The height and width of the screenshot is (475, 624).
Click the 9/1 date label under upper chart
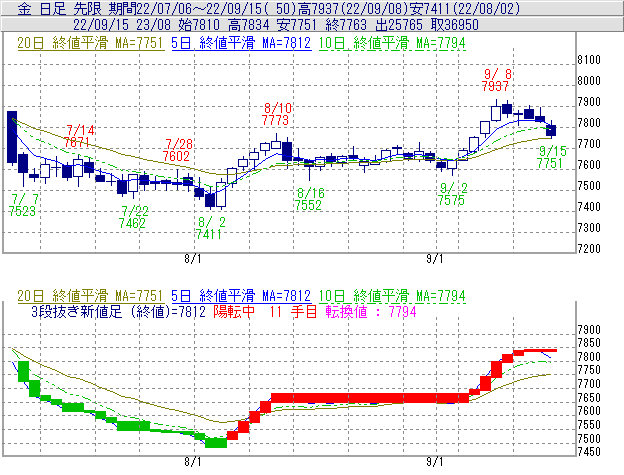tap(435, 259)
